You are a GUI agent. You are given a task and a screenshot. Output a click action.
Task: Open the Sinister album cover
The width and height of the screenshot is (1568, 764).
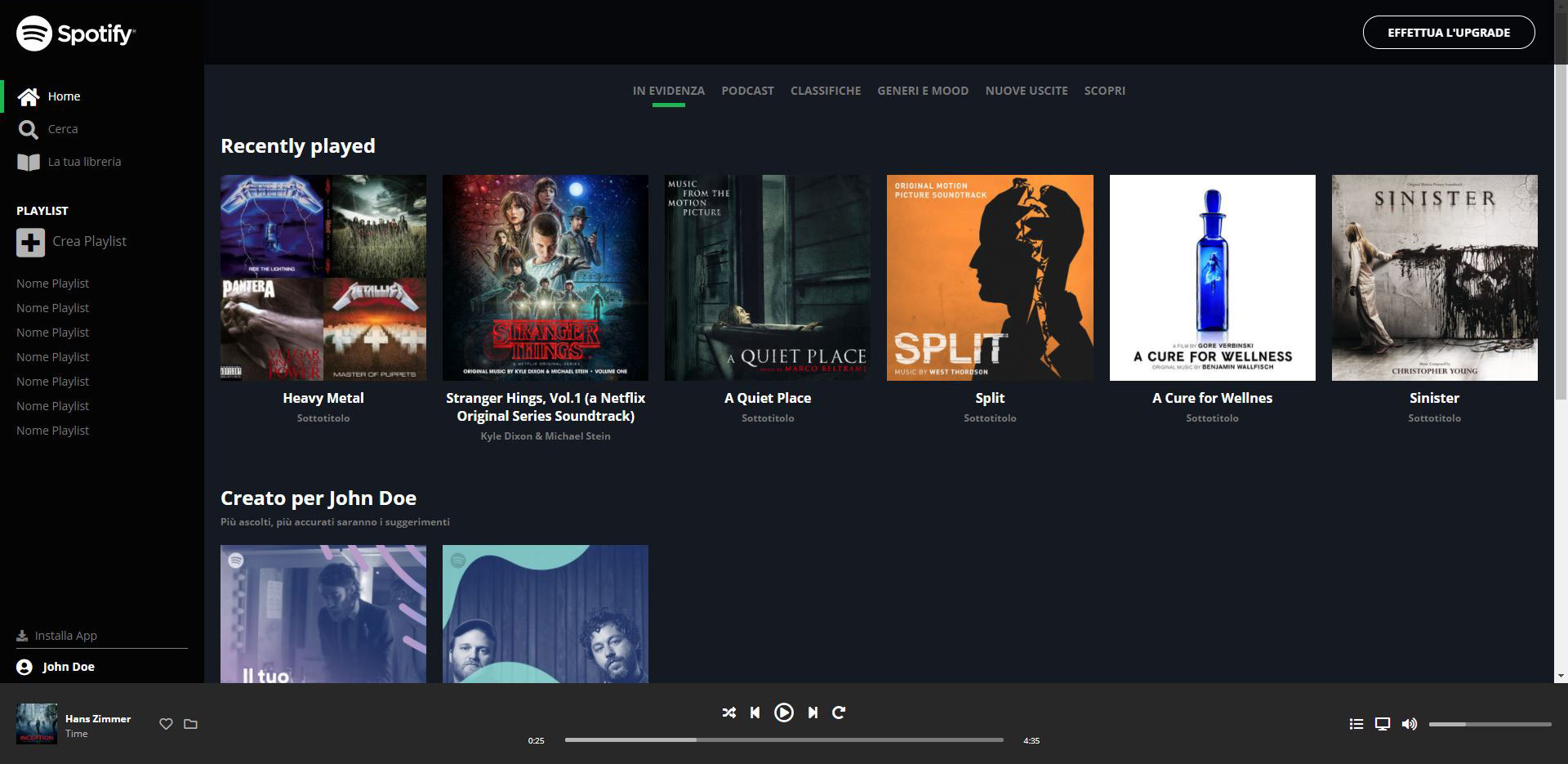tap(1435, 278)
